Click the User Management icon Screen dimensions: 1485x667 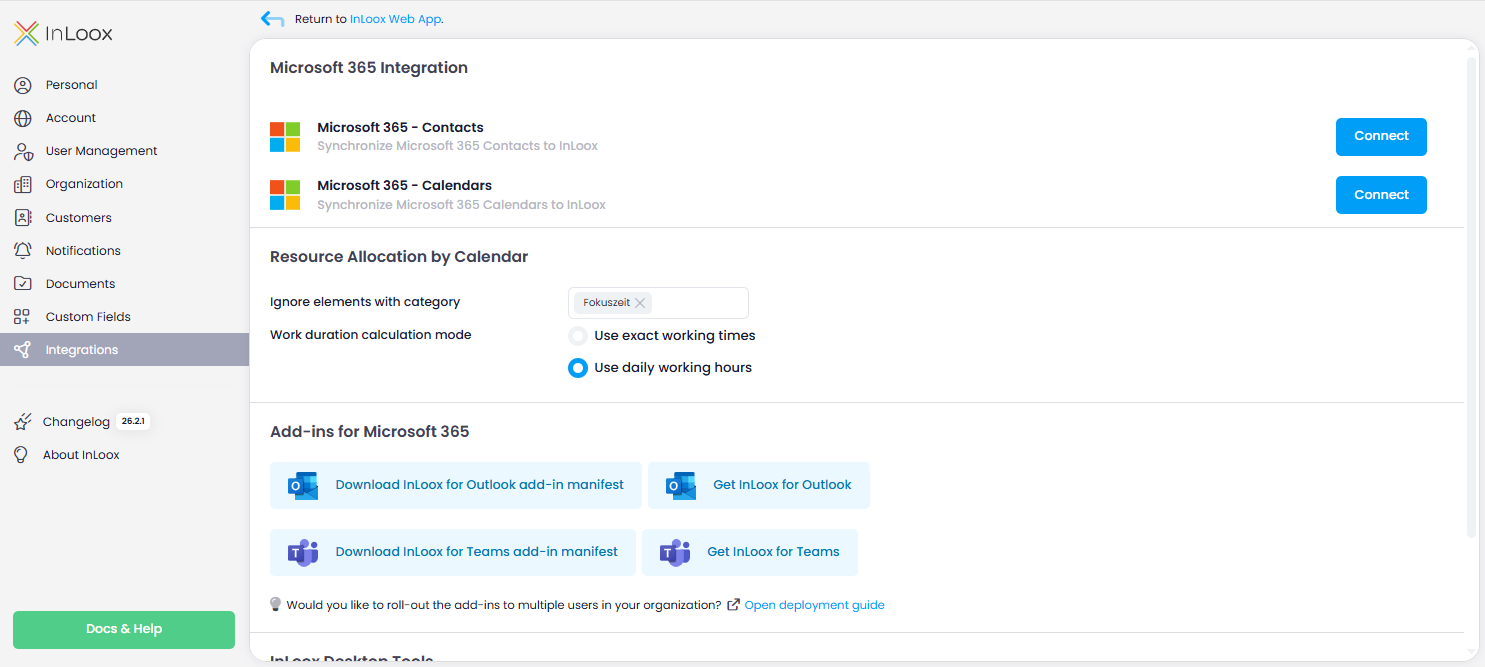click(x=23, y=151)
